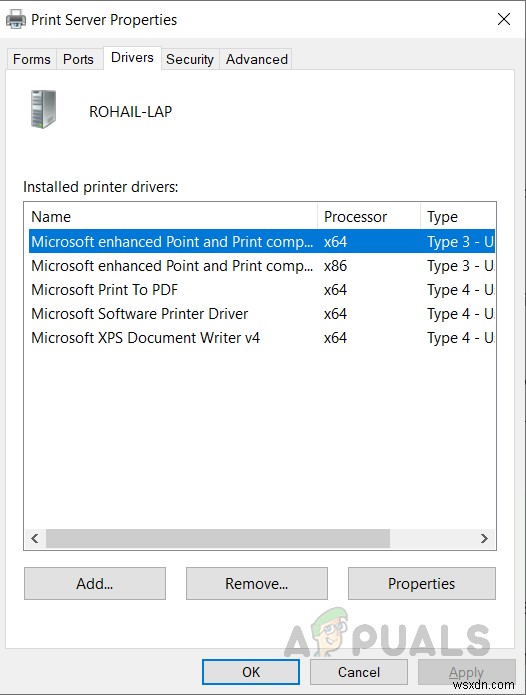Open driver Properties button

[421, 583]
